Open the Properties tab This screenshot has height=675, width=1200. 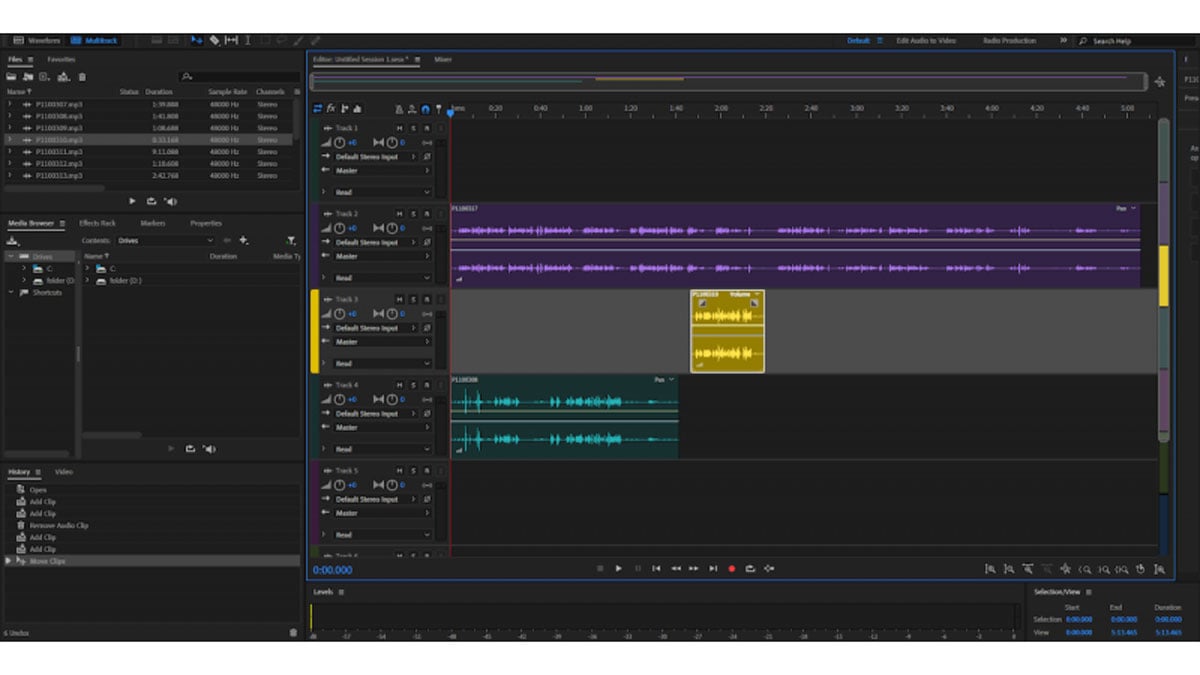[x=206, y=223]
